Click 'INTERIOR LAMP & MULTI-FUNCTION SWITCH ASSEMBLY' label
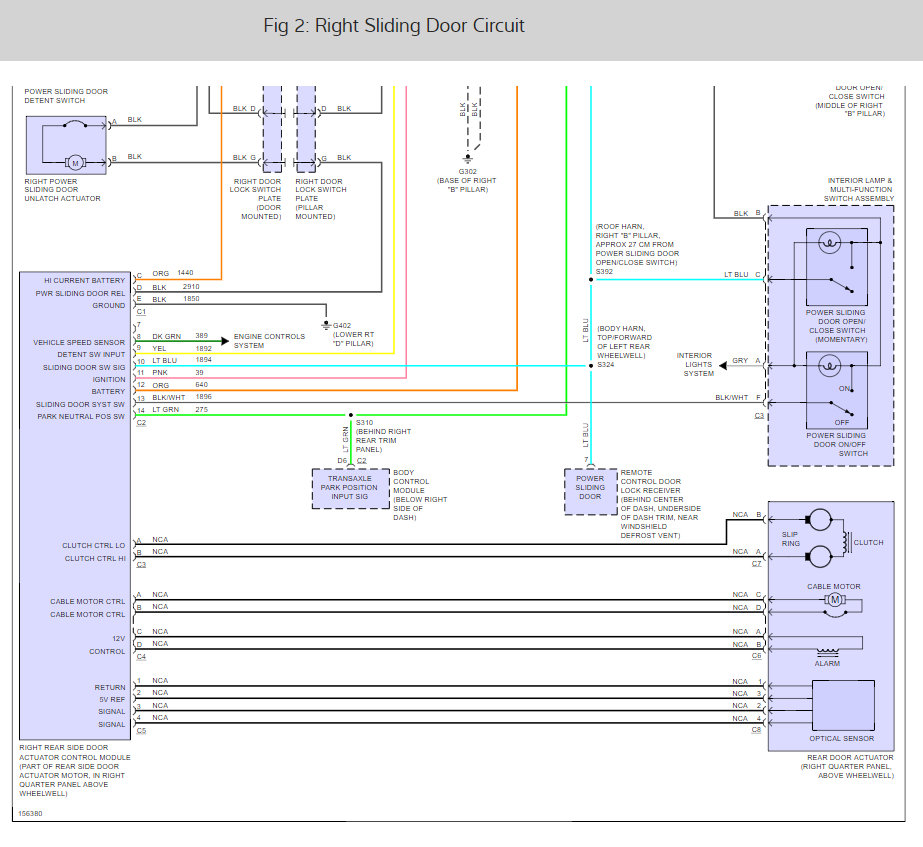Screen dimensions: 923x847 coord(859,190)
